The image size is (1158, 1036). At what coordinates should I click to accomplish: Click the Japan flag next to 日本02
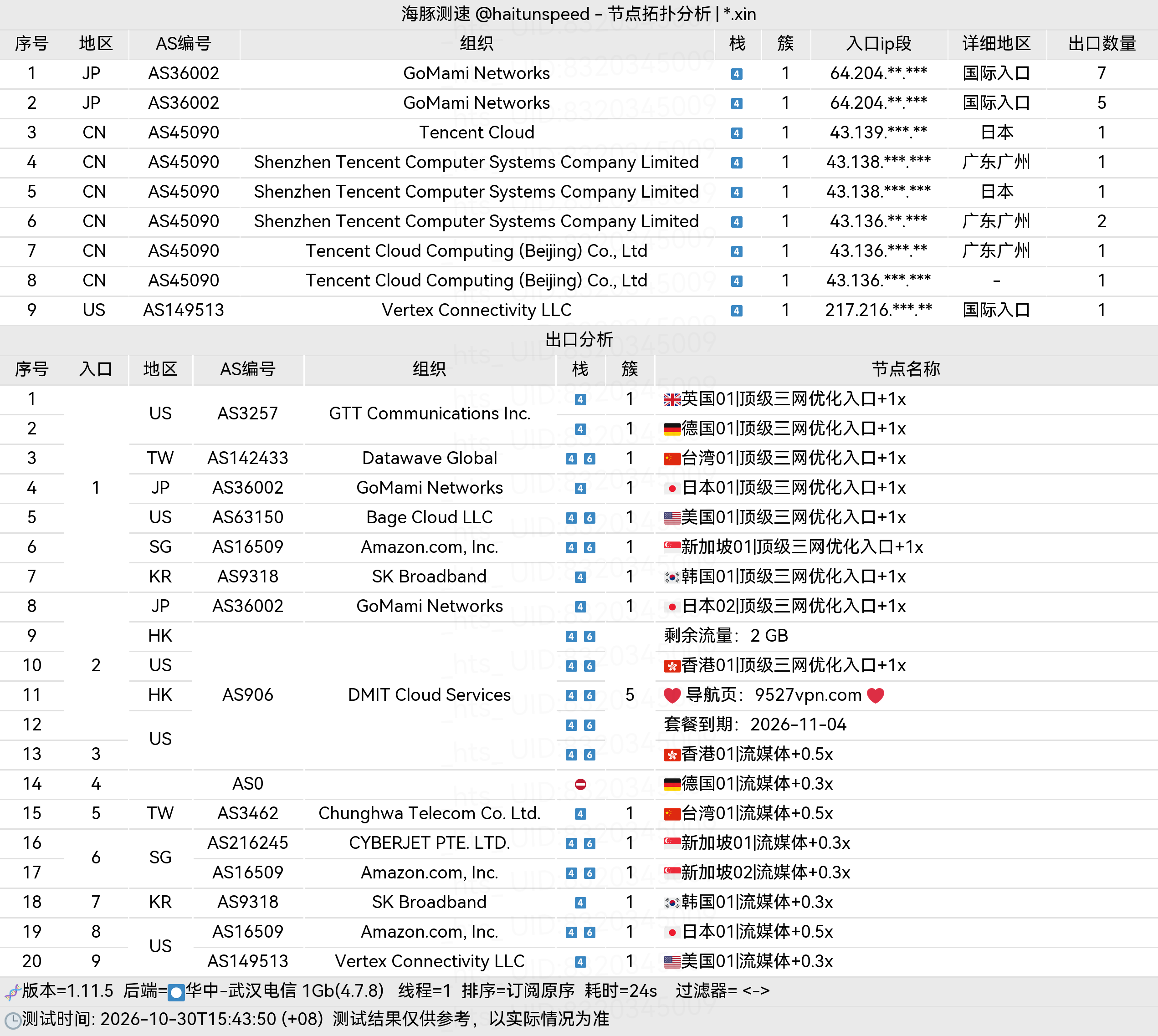672,607
